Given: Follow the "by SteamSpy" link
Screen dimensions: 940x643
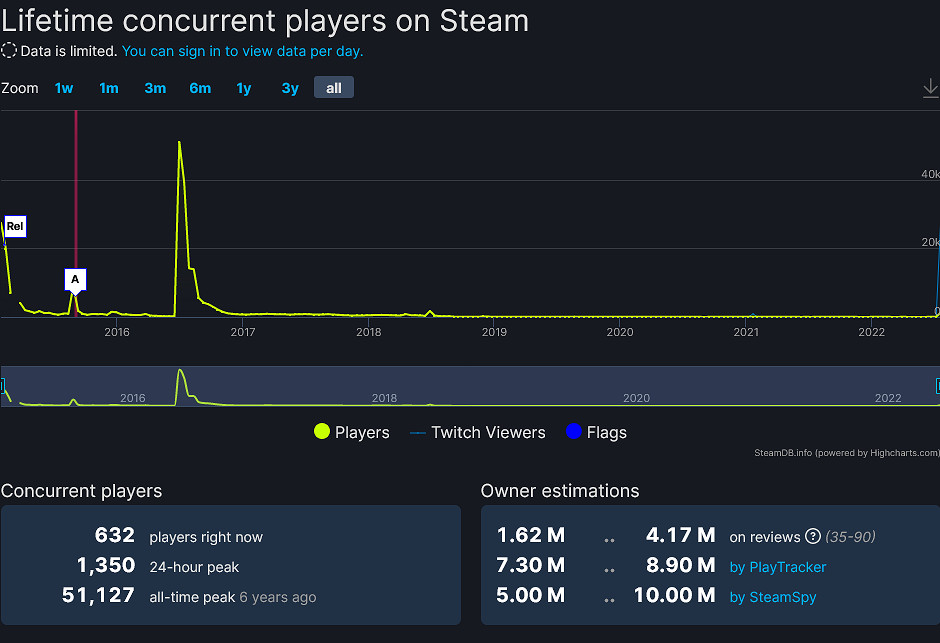Looking at the screenshot, I should click(x=772, y=597).
